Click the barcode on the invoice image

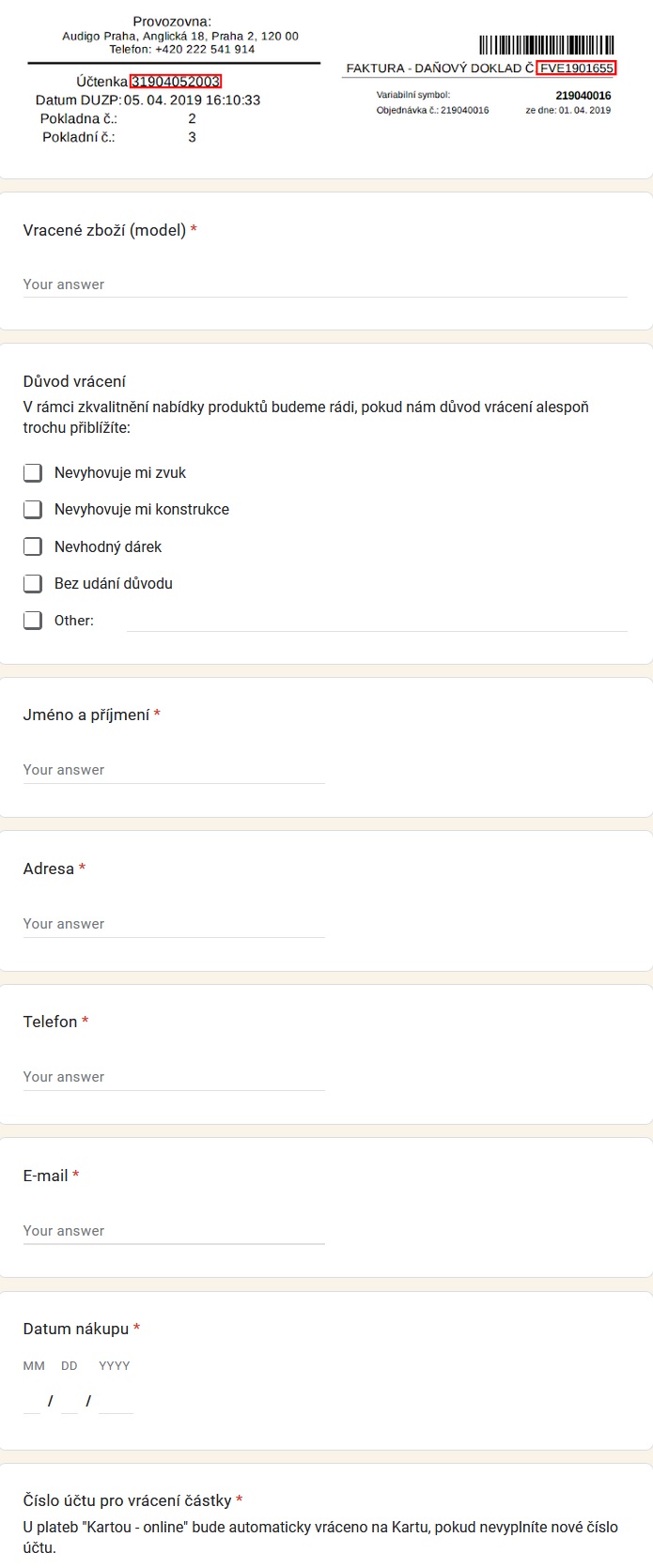547,45
